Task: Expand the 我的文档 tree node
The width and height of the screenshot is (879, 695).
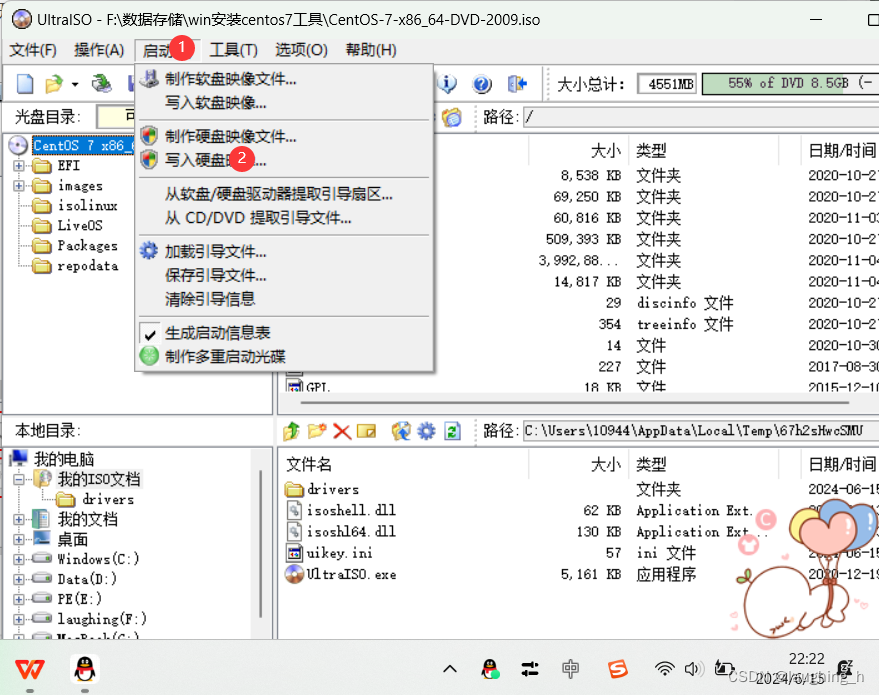Action: click(x=18, y=520)
